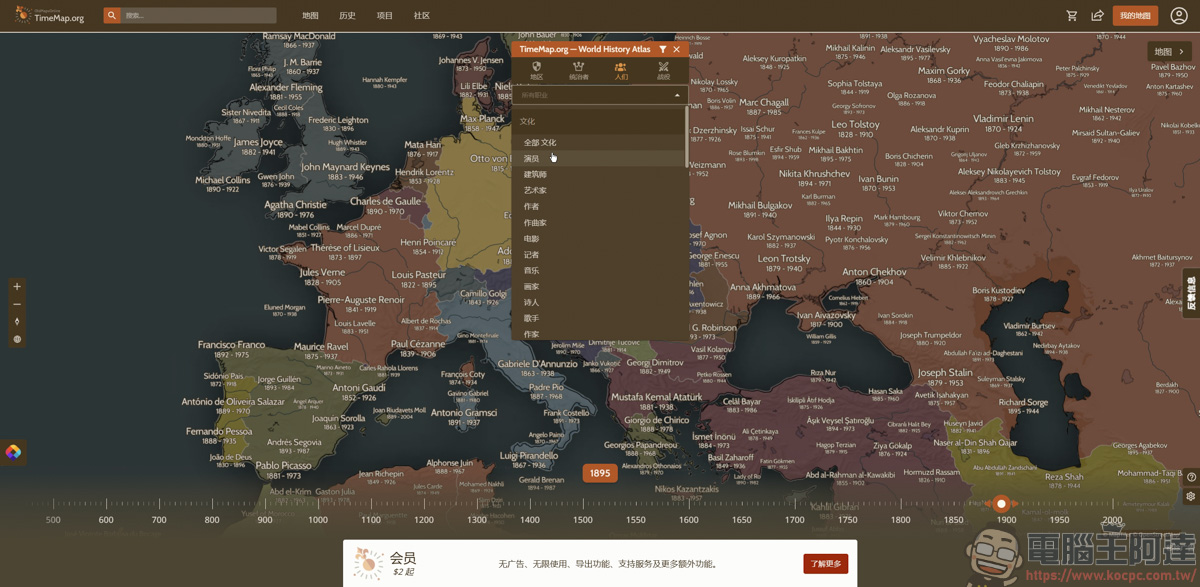Zoom in the map with plus button

coord(16,287)
